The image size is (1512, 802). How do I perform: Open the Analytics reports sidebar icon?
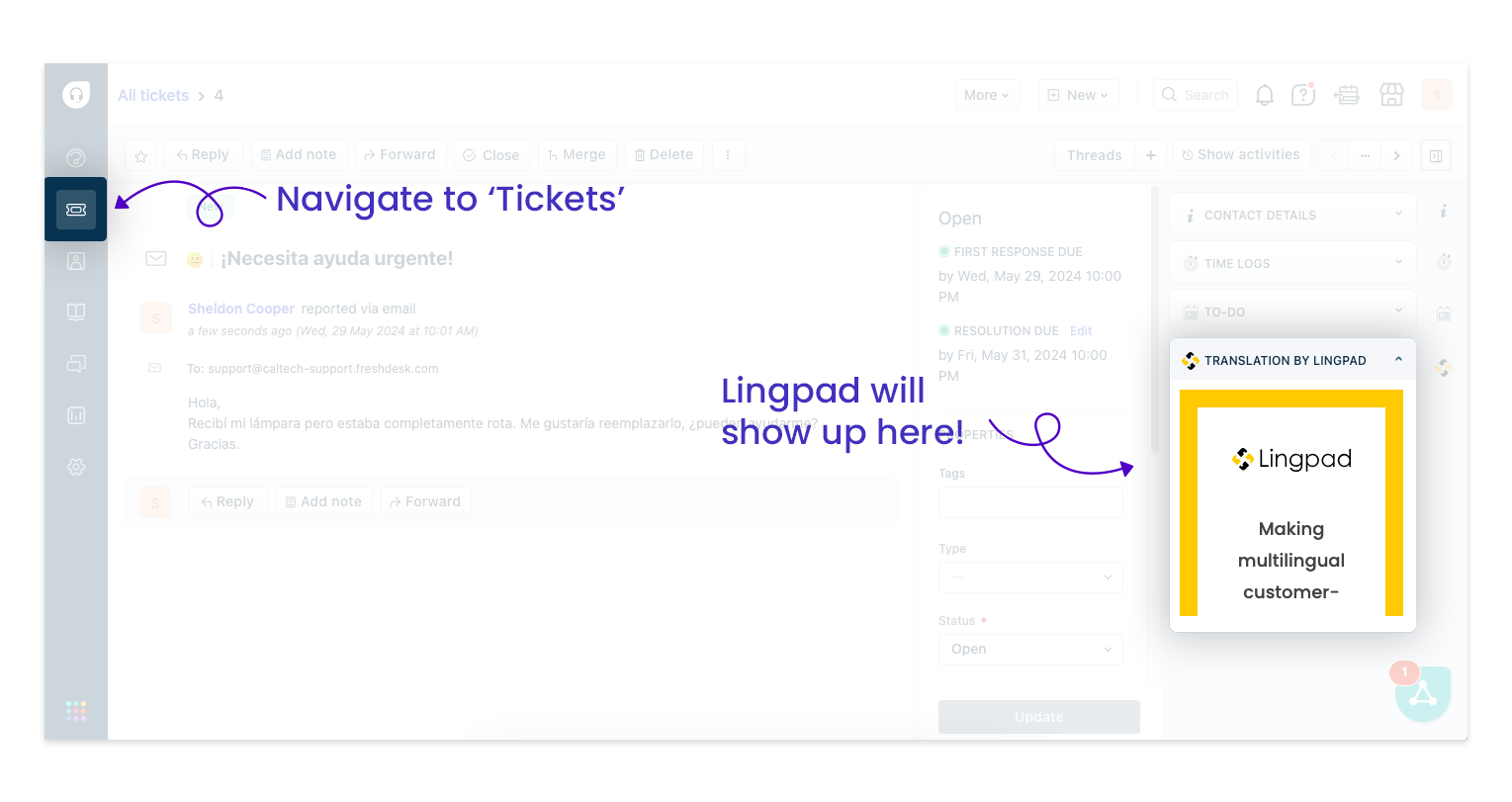tap(76, 415)
